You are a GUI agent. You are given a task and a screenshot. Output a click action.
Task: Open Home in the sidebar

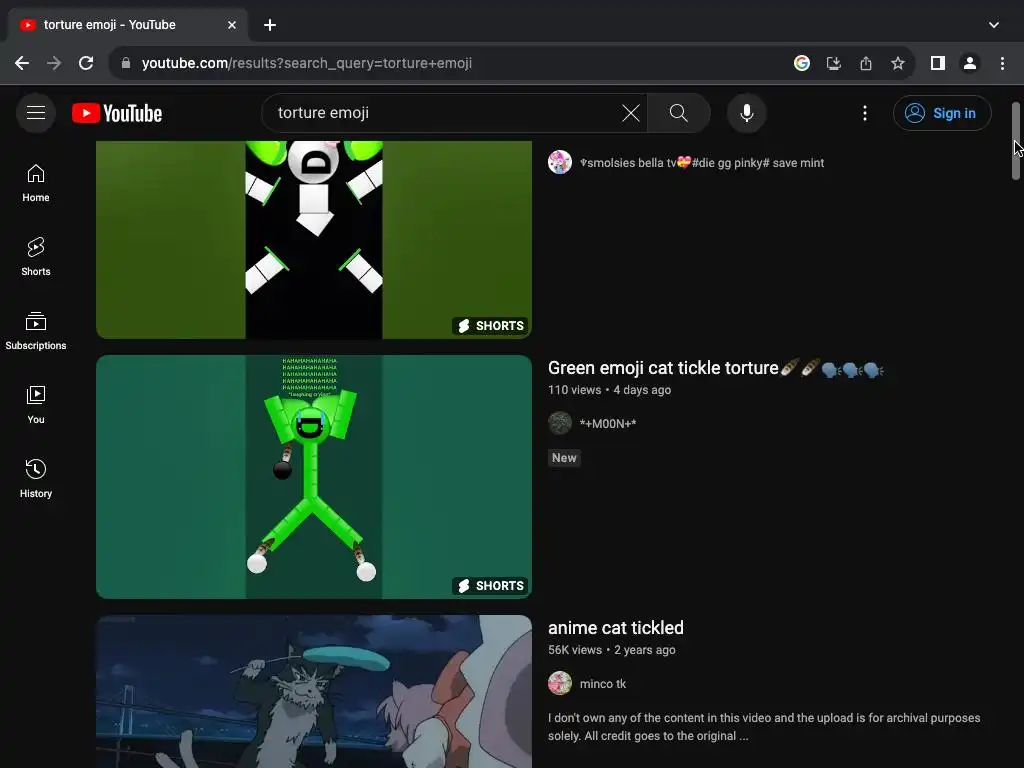point(36,184)
